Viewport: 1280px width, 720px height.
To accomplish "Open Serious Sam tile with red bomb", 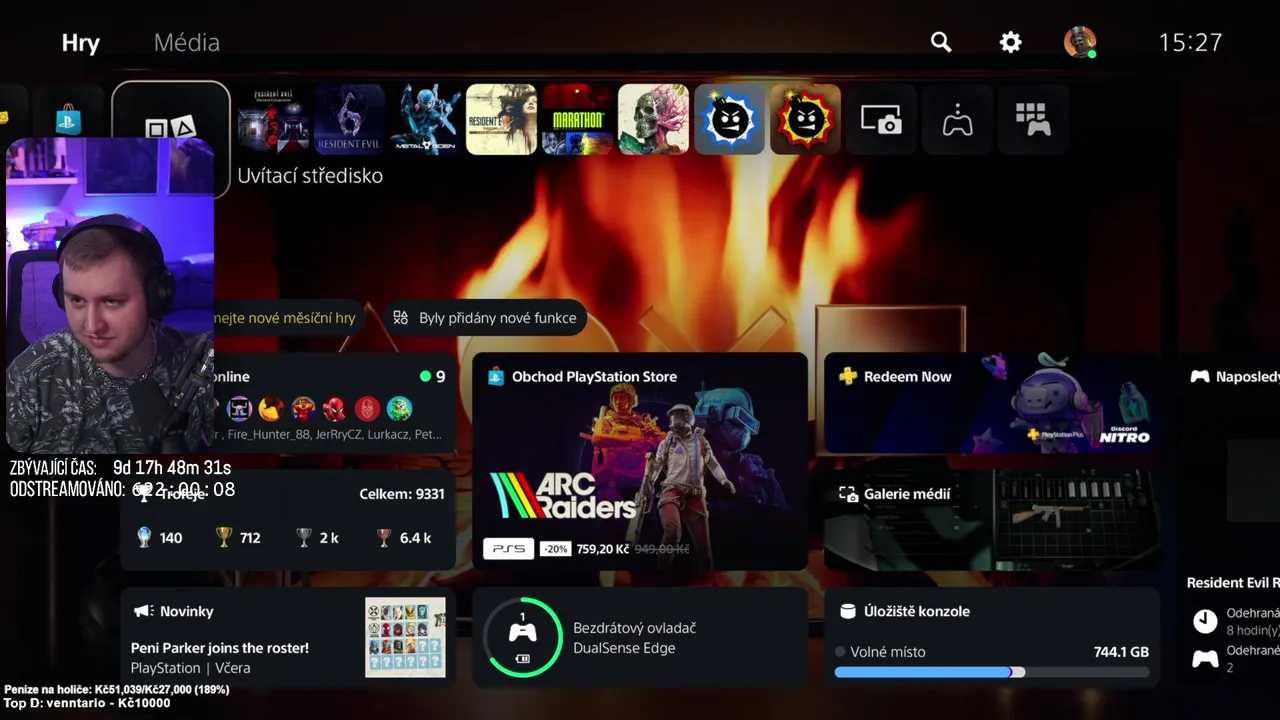I will [805, 119].
